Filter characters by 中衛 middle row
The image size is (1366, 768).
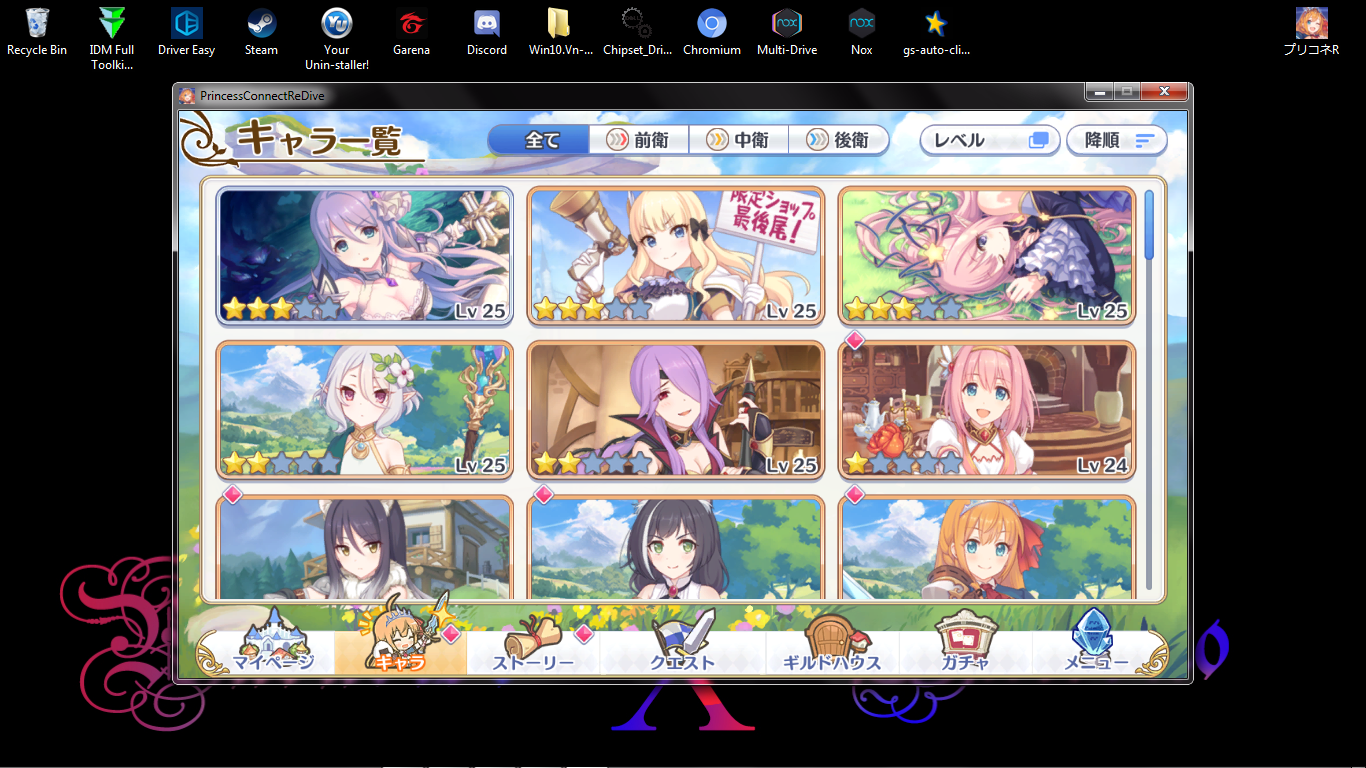[x=739, y=140]
